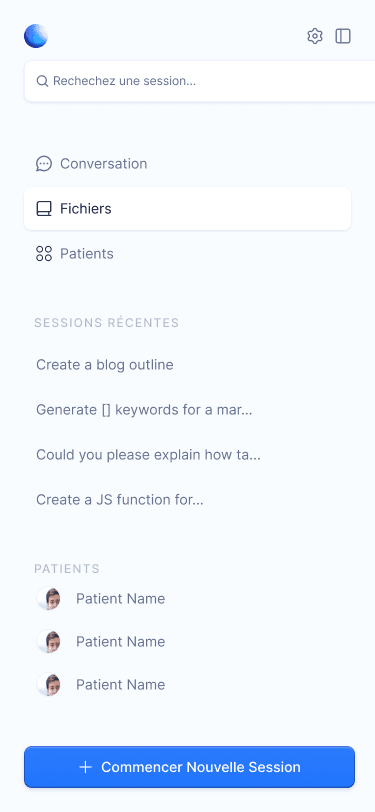The image size is (375, 812).
Task: Open settings via the gear icon
Action: pyautogui.click(x=315, y=36)
